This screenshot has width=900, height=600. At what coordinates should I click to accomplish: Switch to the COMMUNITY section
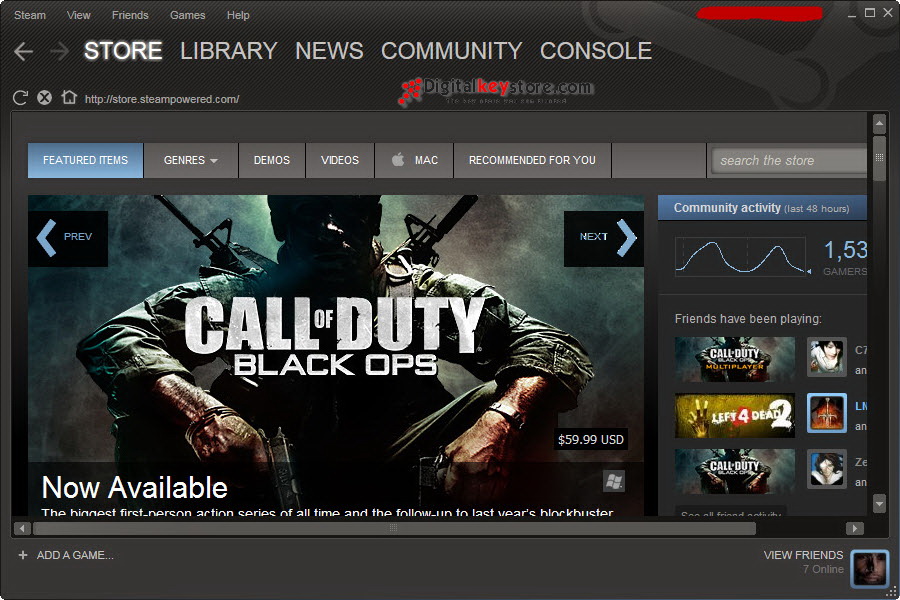(x=451, y=51)
